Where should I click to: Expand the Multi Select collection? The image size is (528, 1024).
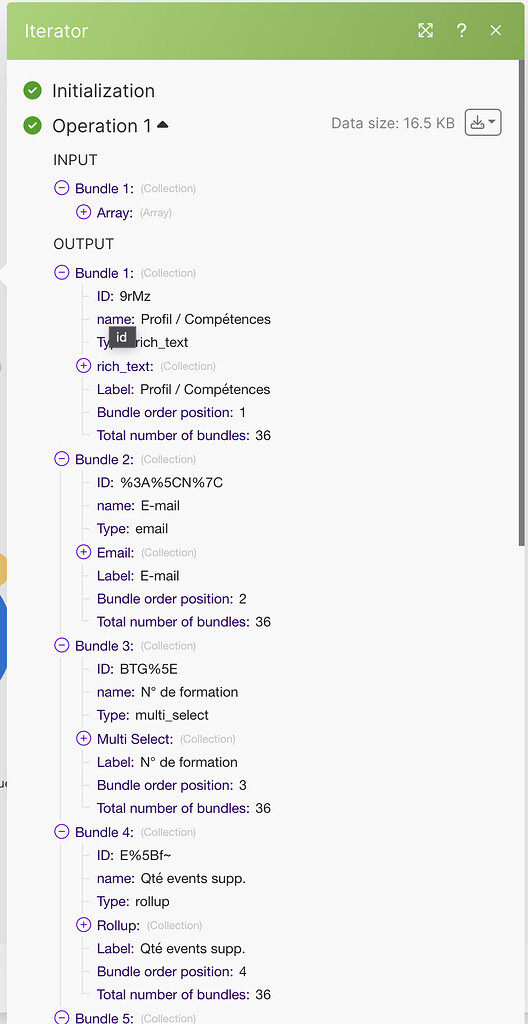84,739
